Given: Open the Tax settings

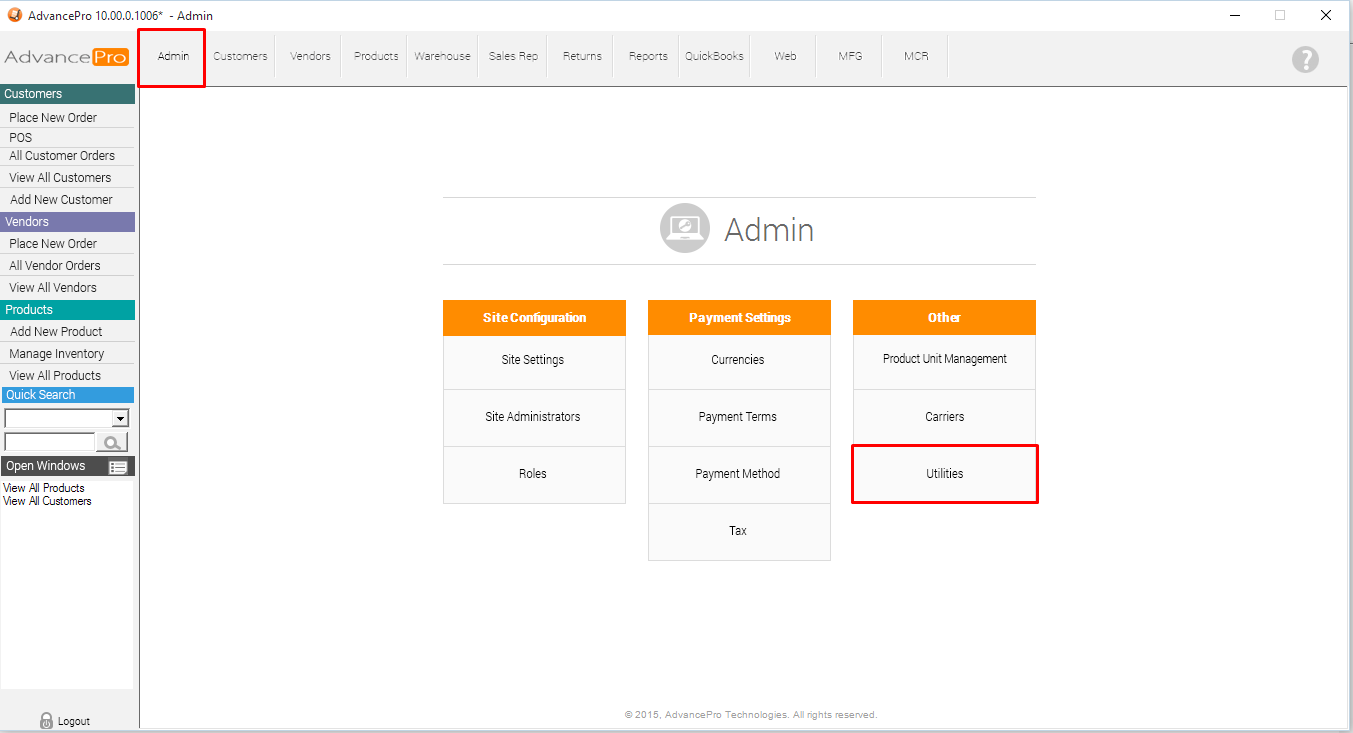Looking at the screenshot, I should coord(738,531).
